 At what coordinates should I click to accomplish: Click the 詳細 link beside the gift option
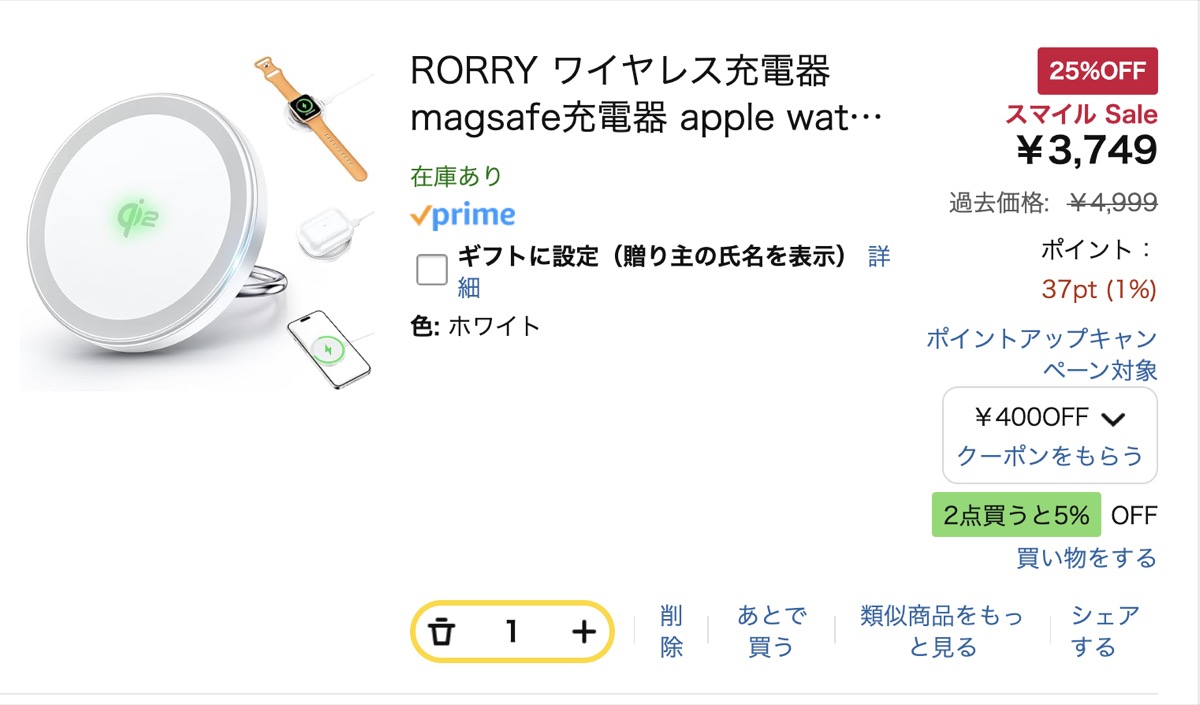click(877, 257)
